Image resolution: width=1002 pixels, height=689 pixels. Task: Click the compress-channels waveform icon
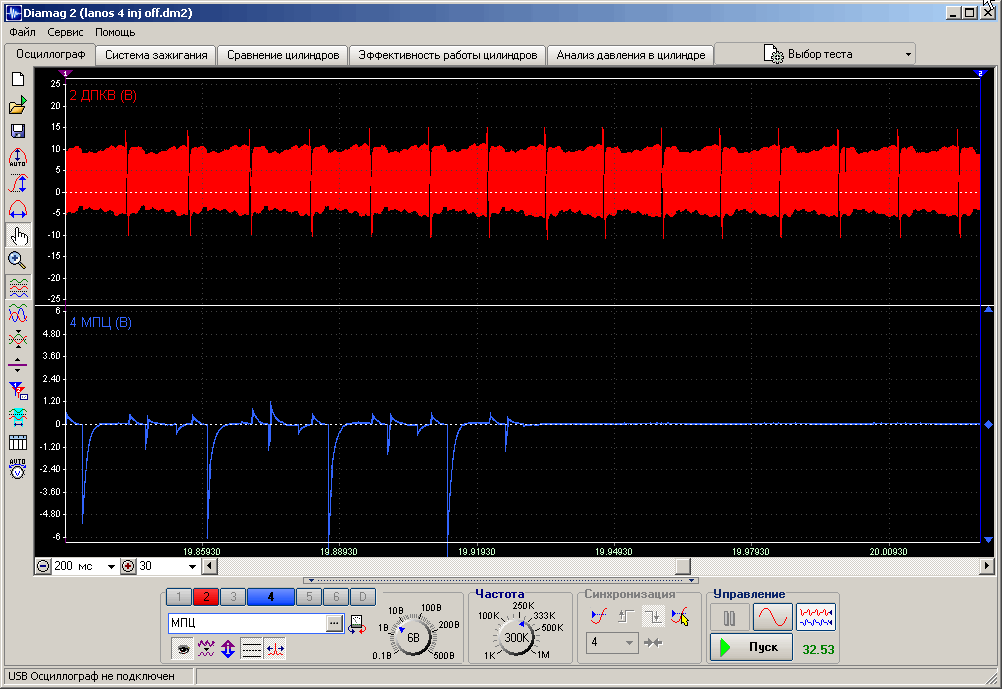click(18, 339)
